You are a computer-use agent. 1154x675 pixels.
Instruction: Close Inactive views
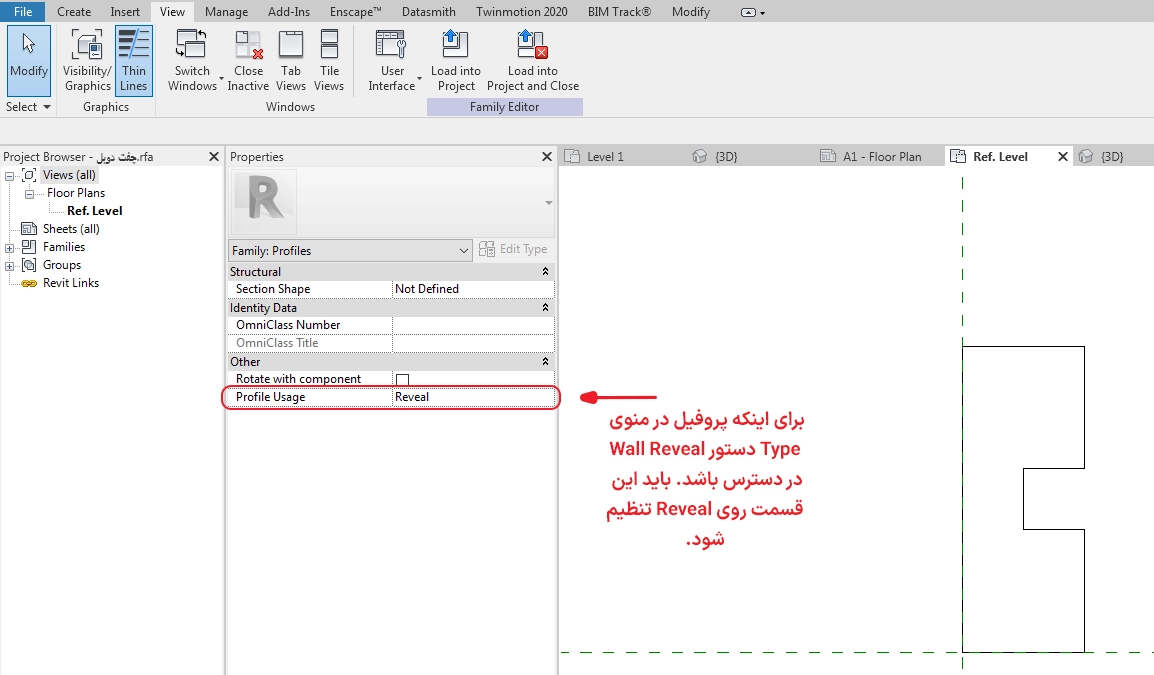tap(248, 60)
